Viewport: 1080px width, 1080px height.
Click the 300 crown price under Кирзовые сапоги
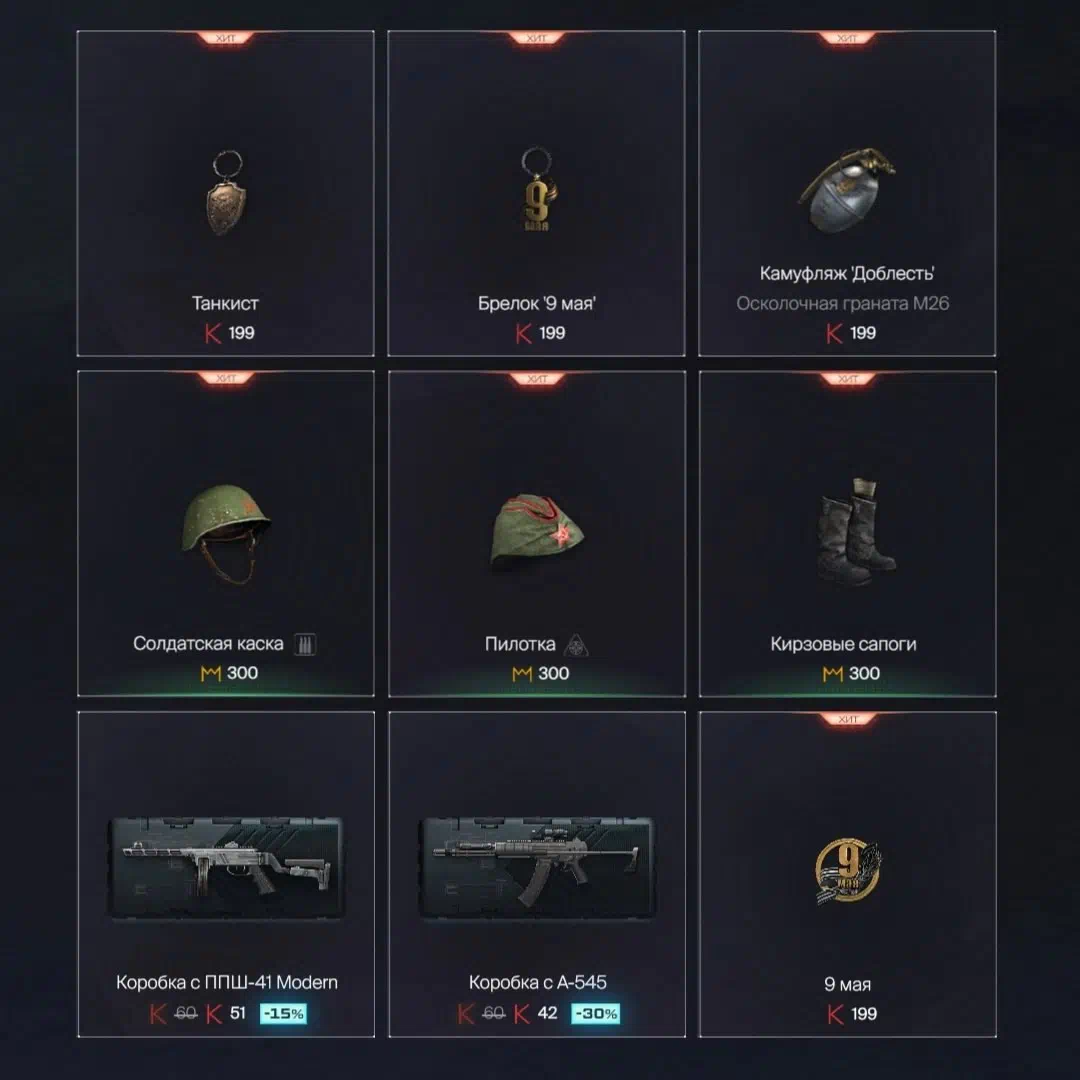[x=851, y=673]
